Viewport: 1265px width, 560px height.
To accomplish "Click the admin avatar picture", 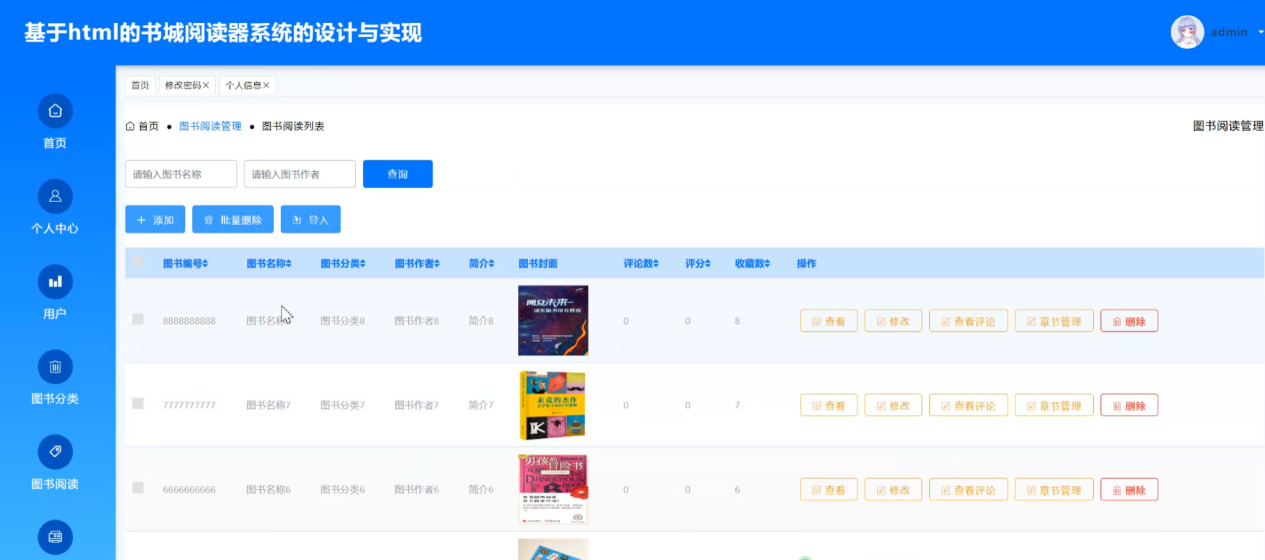I will point(1187,32).
